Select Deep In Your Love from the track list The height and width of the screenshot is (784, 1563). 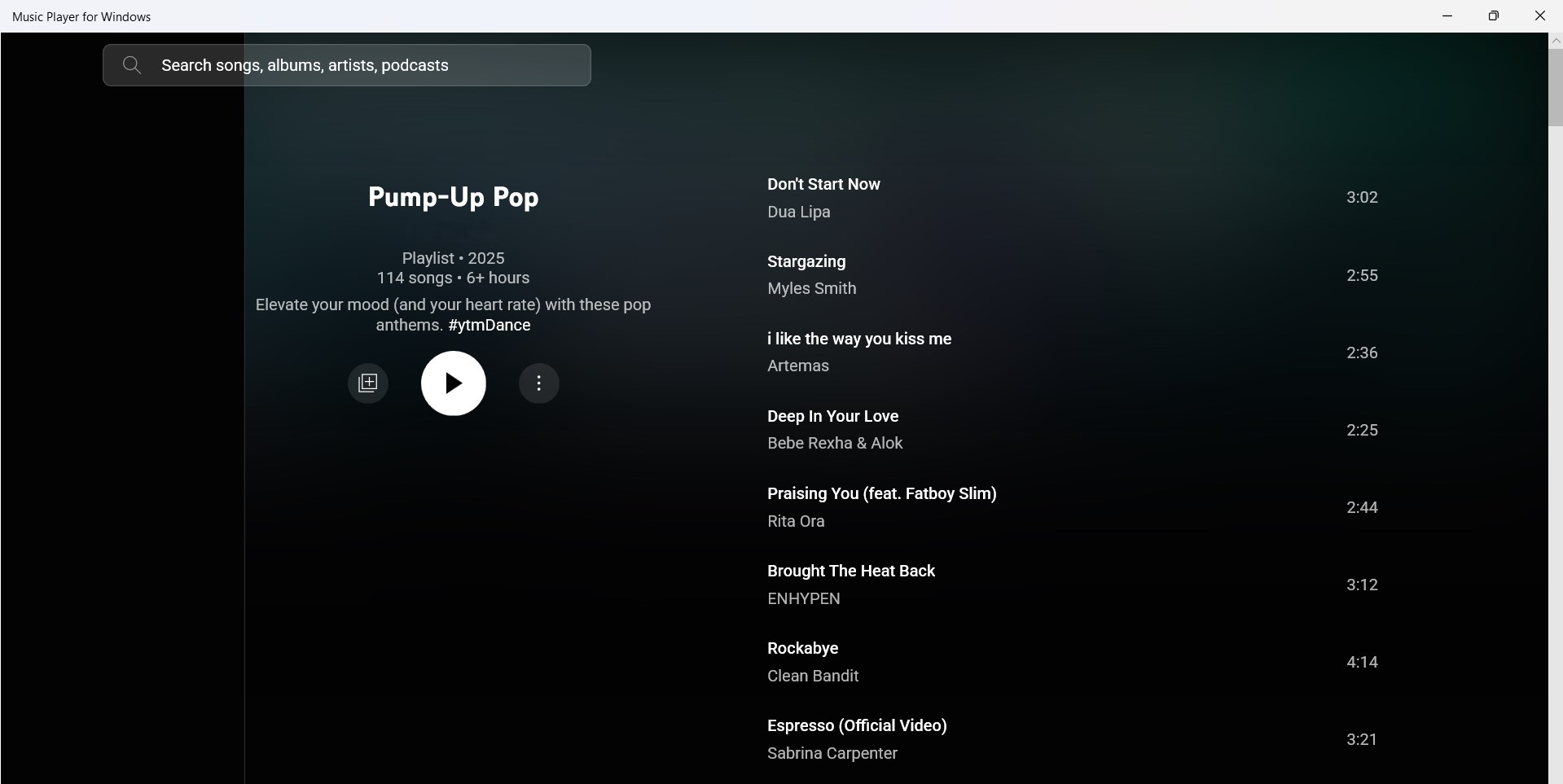pyautogui.click(x=832, y=415)
